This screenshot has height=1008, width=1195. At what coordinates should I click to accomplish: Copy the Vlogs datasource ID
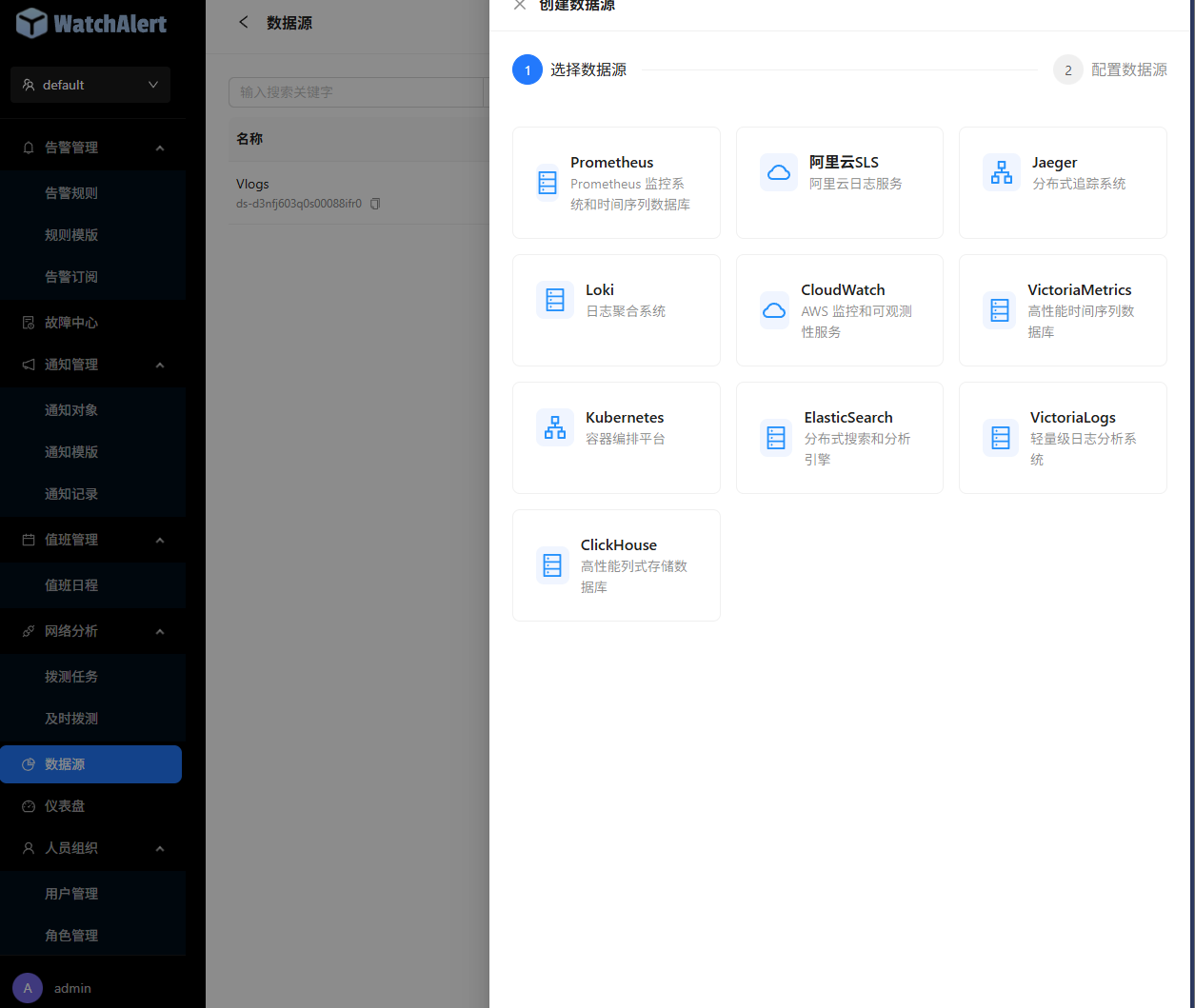click(x=375, y=204)
